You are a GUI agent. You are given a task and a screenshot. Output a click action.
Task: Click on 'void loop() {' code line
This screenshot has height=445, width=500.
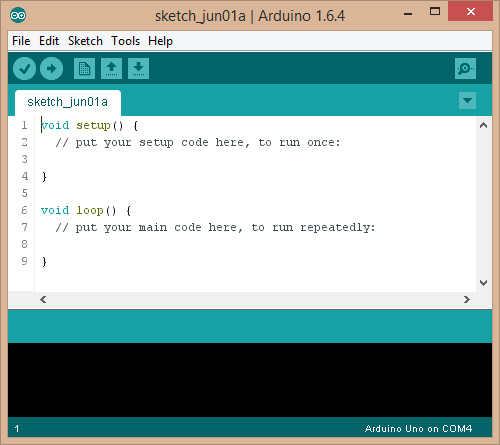[86, 210]
